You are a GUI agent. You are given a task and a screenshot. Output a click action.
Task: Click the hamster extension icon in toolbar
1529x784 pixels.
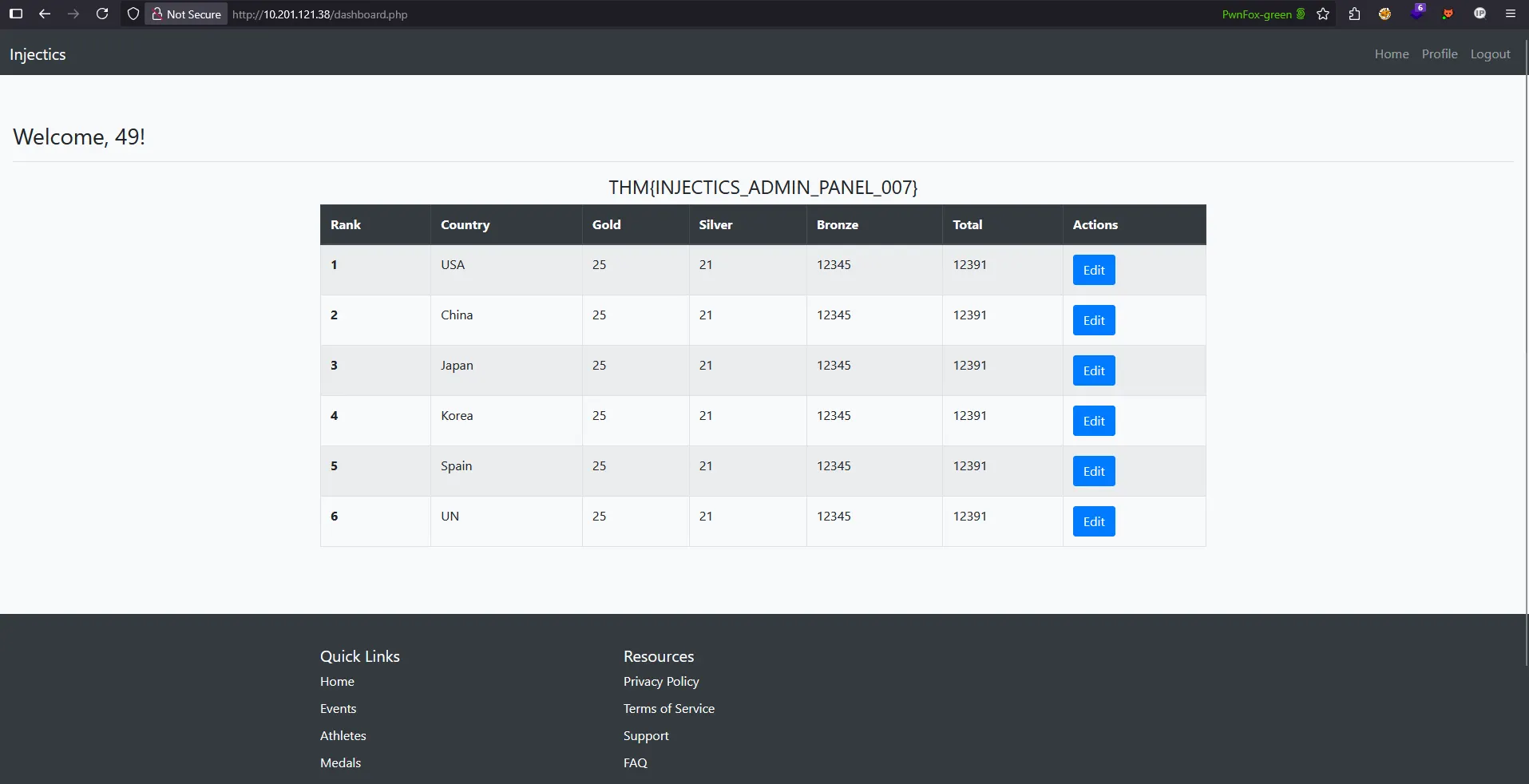(1384, 14)
